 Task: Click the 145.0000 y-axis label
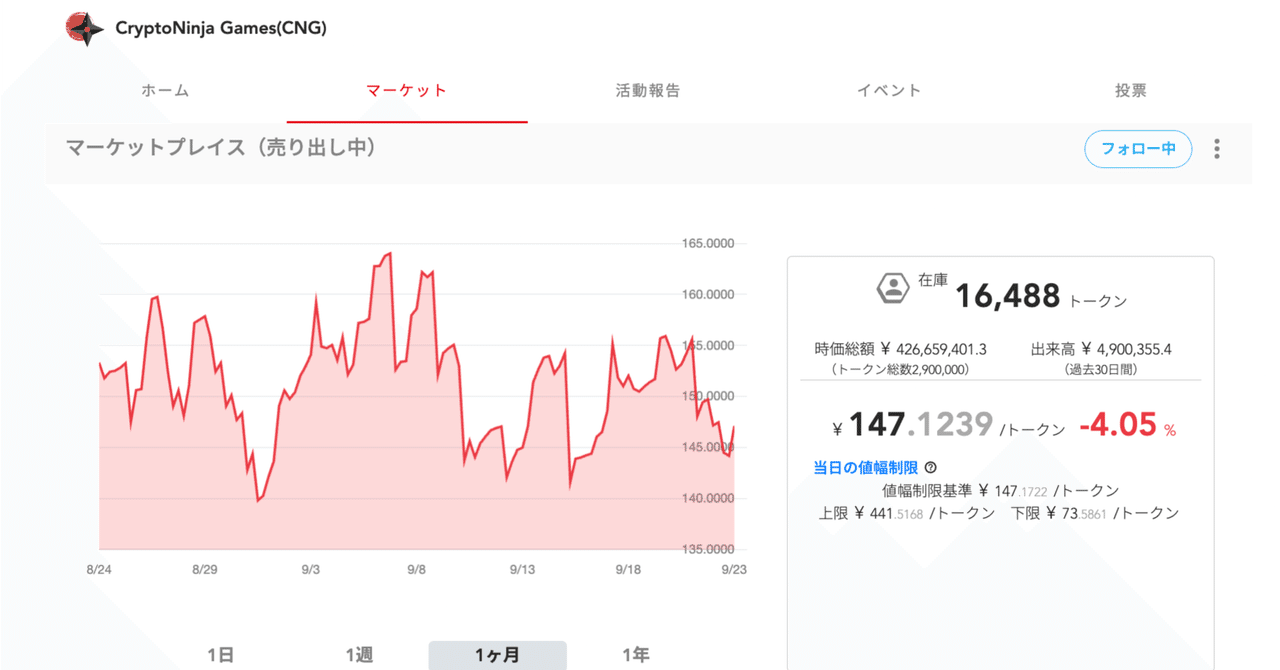tap(708, 447)
